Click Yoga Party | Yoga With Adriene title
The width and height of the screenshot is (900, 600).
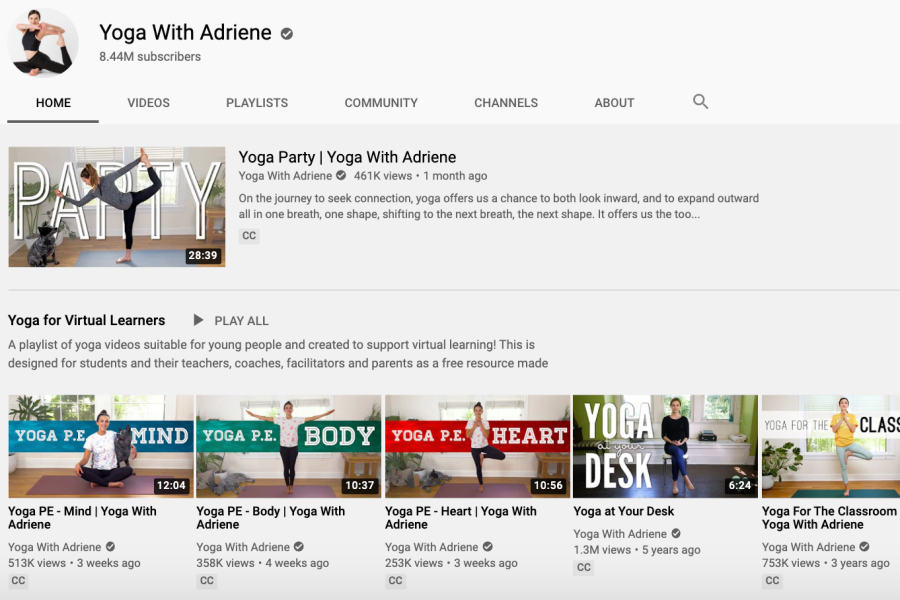click(x=347, y=157)
